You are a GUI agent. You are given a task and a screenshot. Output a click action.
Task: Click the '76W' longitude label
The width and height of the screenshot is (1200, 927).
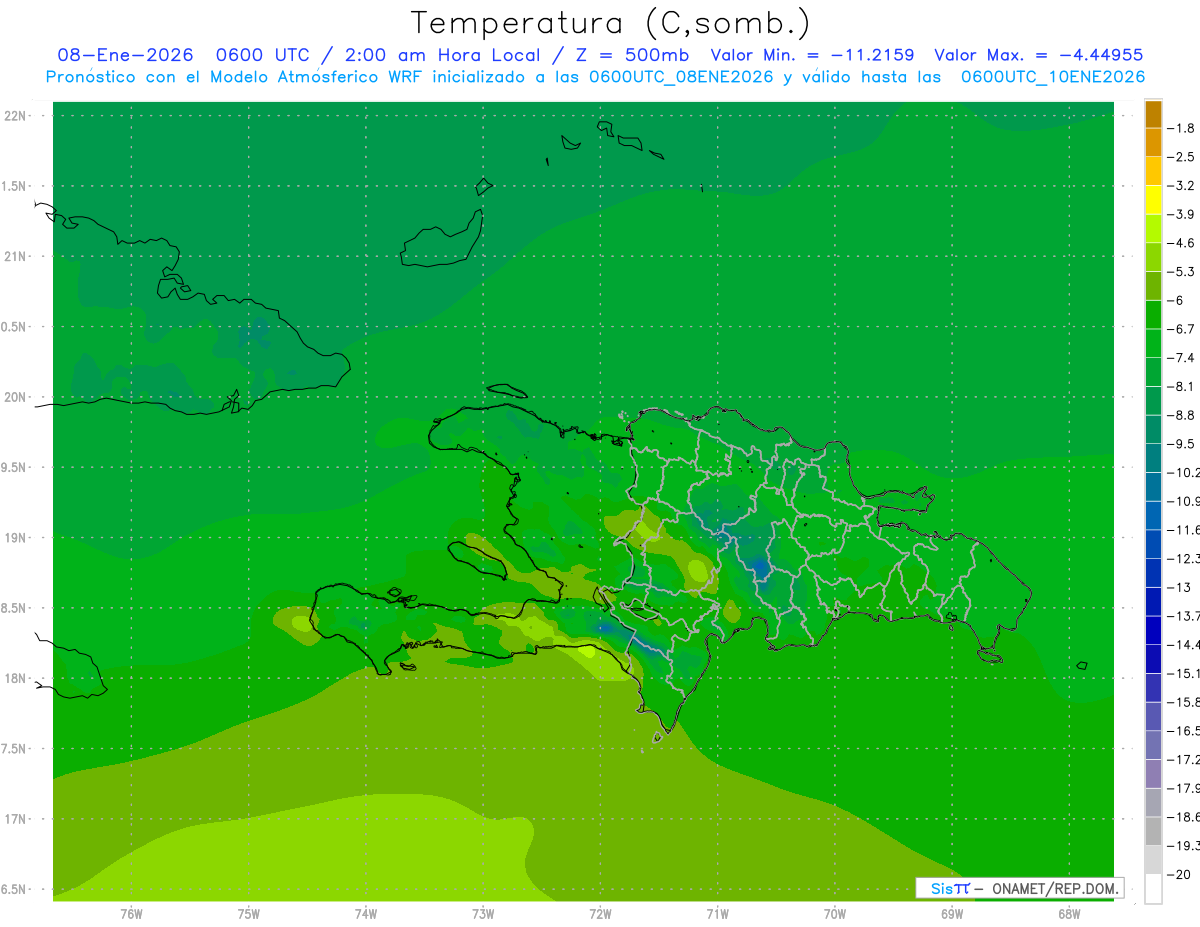(x=131, y=914)
